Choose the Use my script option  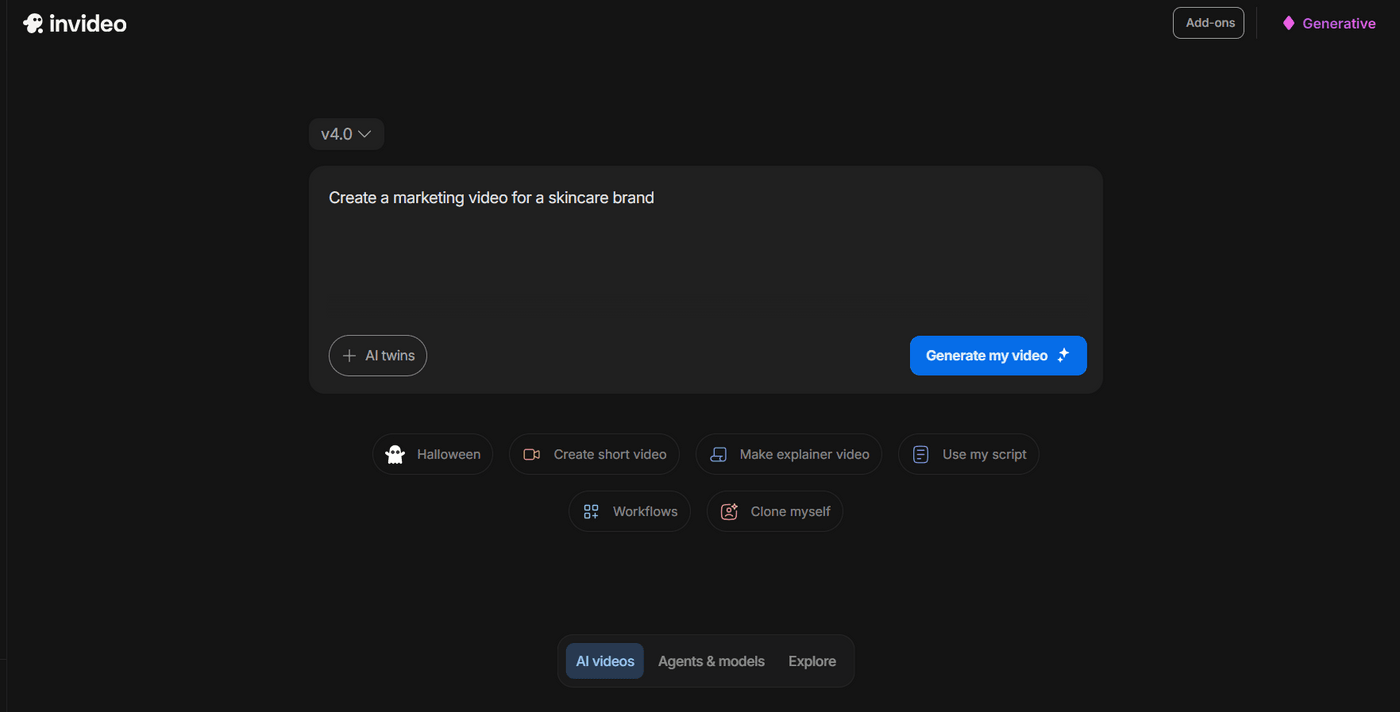point(984,454)
